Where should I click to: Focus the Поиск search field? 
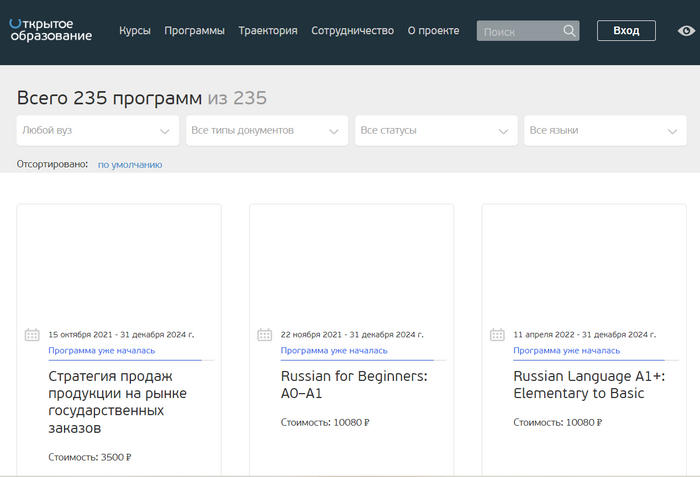(518, 31)
